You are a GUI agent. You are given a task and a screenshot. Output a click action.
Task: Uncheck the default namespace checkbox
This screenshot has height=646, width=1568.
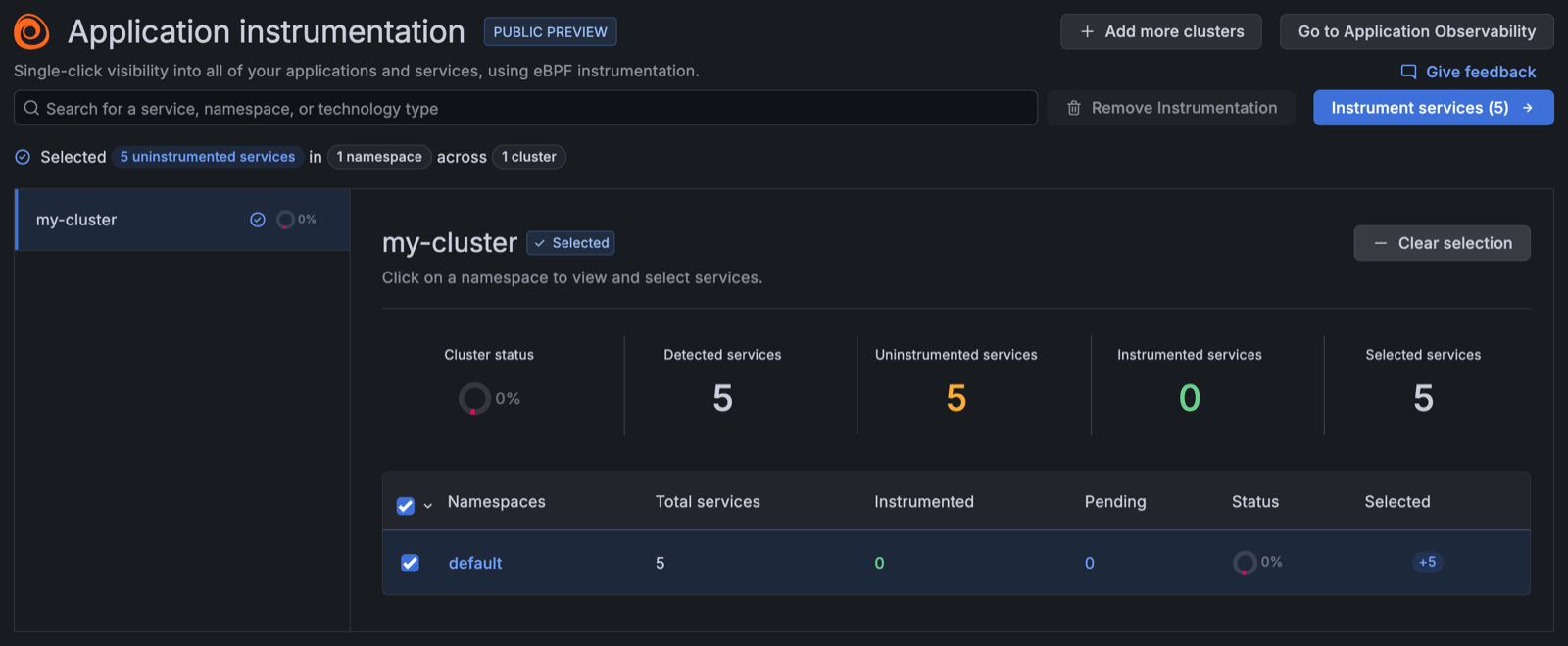point(411,563)
